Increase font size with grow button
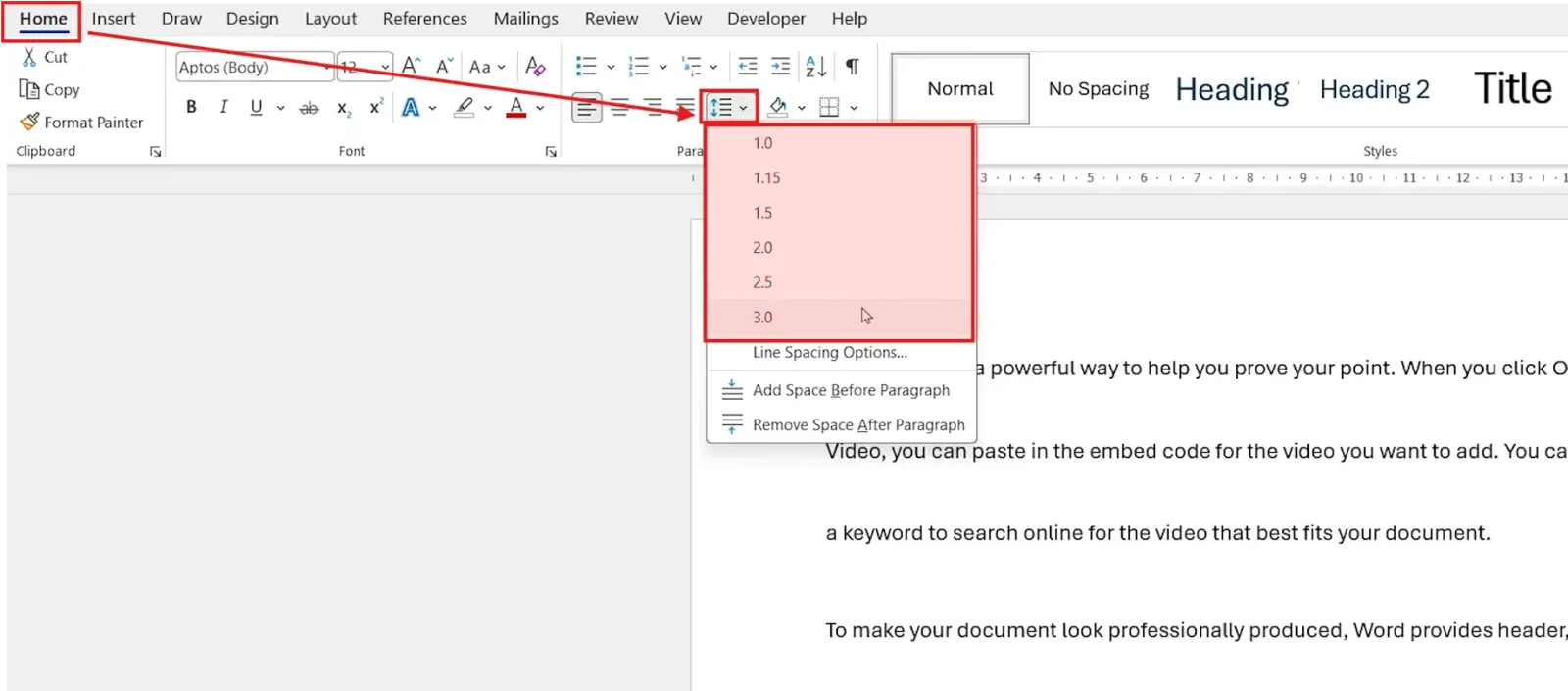1568x691 pixels. pyautogui.click(x=412, y=66)
